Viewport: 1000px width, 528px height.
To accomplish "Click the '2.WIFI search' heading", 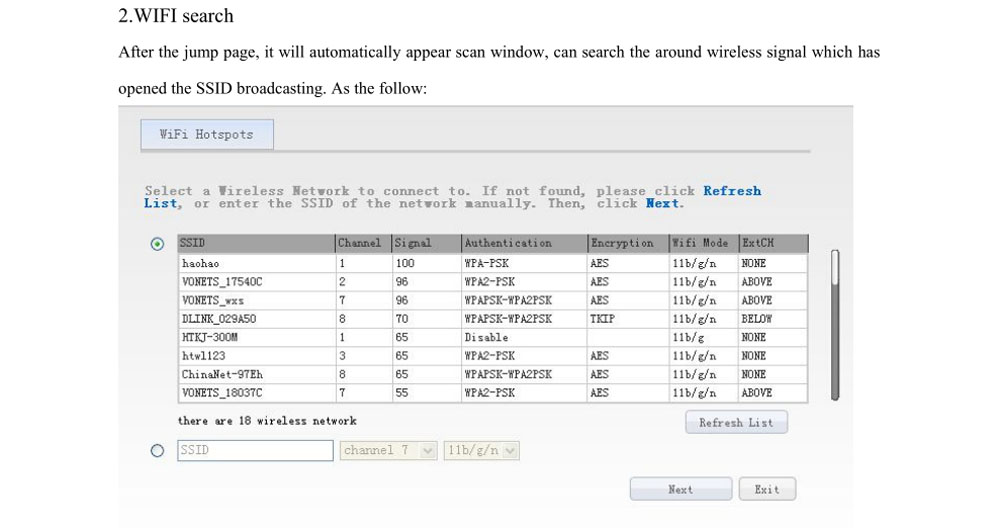I will click(175, 15).
